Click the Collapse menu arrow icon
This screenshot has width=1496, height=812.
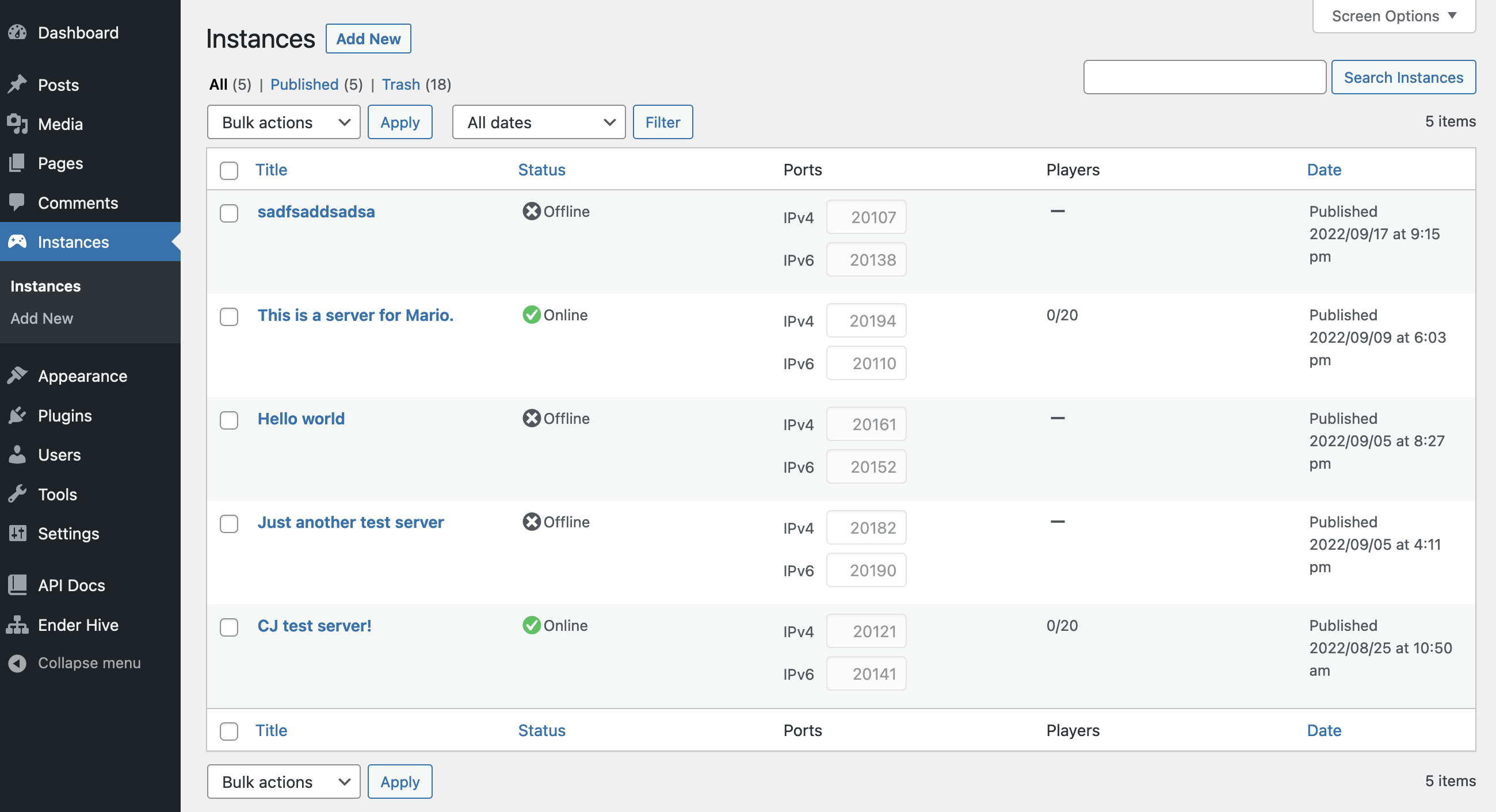pyautogui.click(x=17, y=664)
